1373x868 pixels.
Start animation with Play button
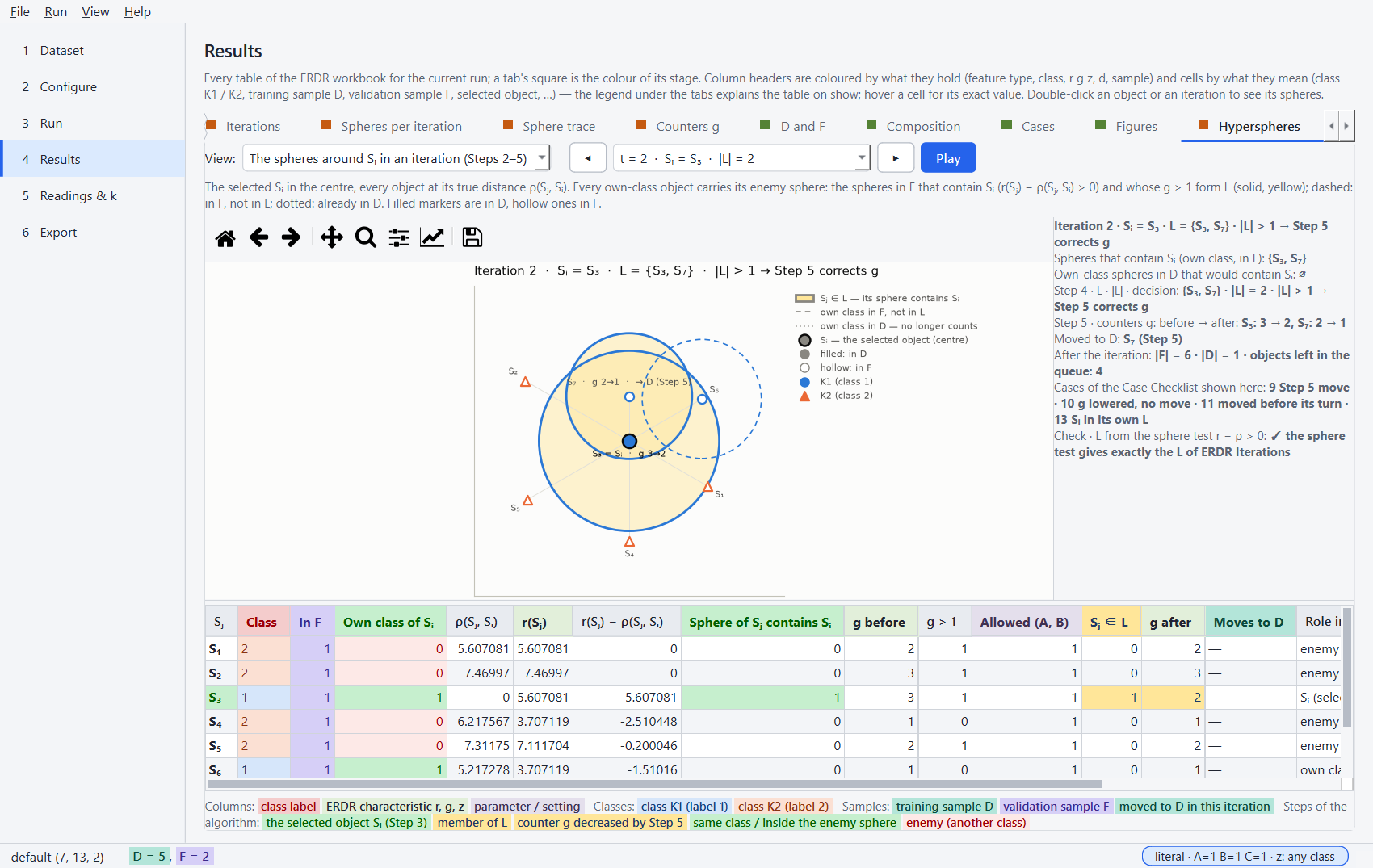pos(948,158)
